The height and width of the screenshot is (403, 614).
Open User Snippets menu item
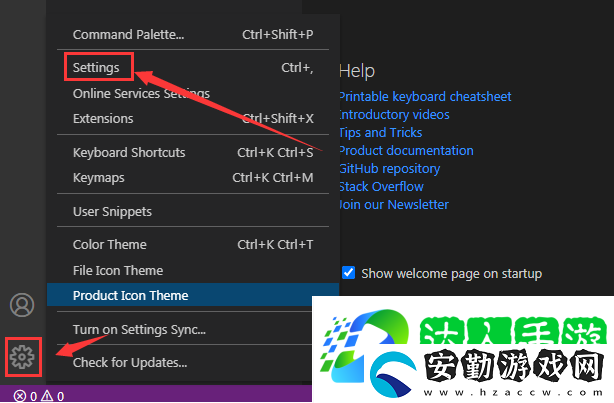193,211
